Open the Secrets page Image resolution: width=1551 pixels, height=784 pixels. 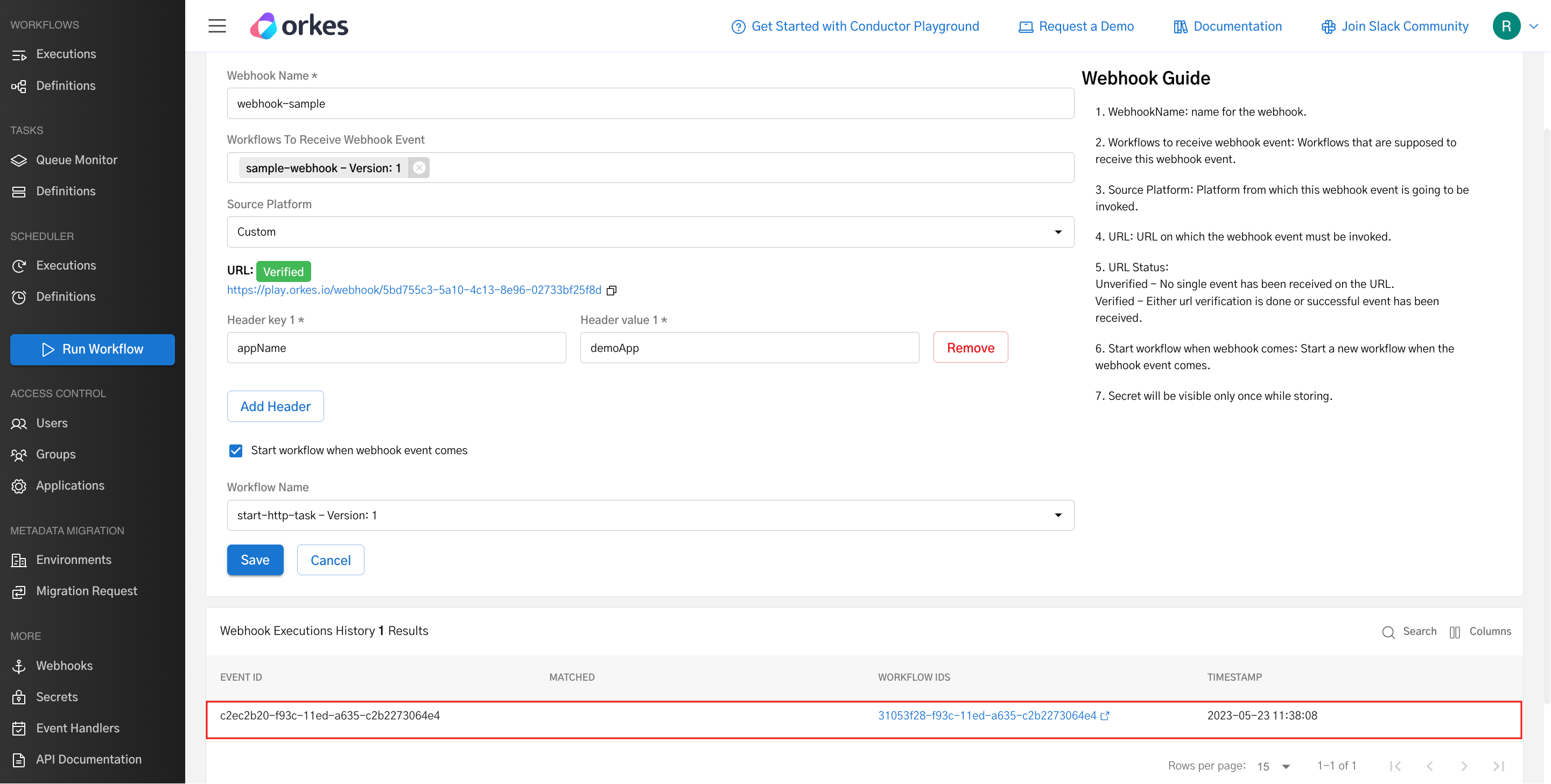point(57,697)
